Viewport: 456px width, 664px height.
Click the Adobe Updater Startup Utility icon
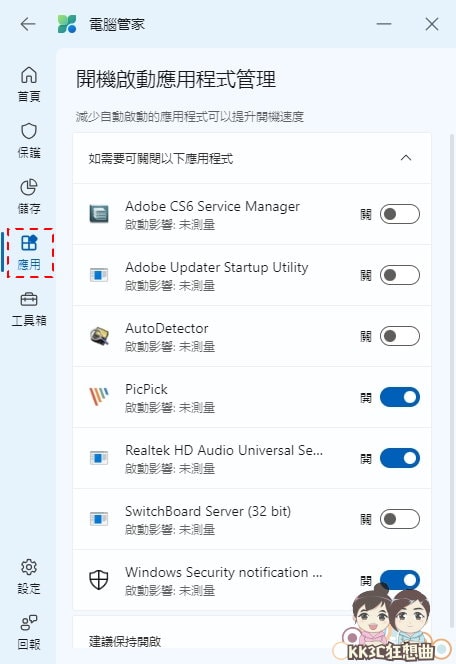click(99, 275)
